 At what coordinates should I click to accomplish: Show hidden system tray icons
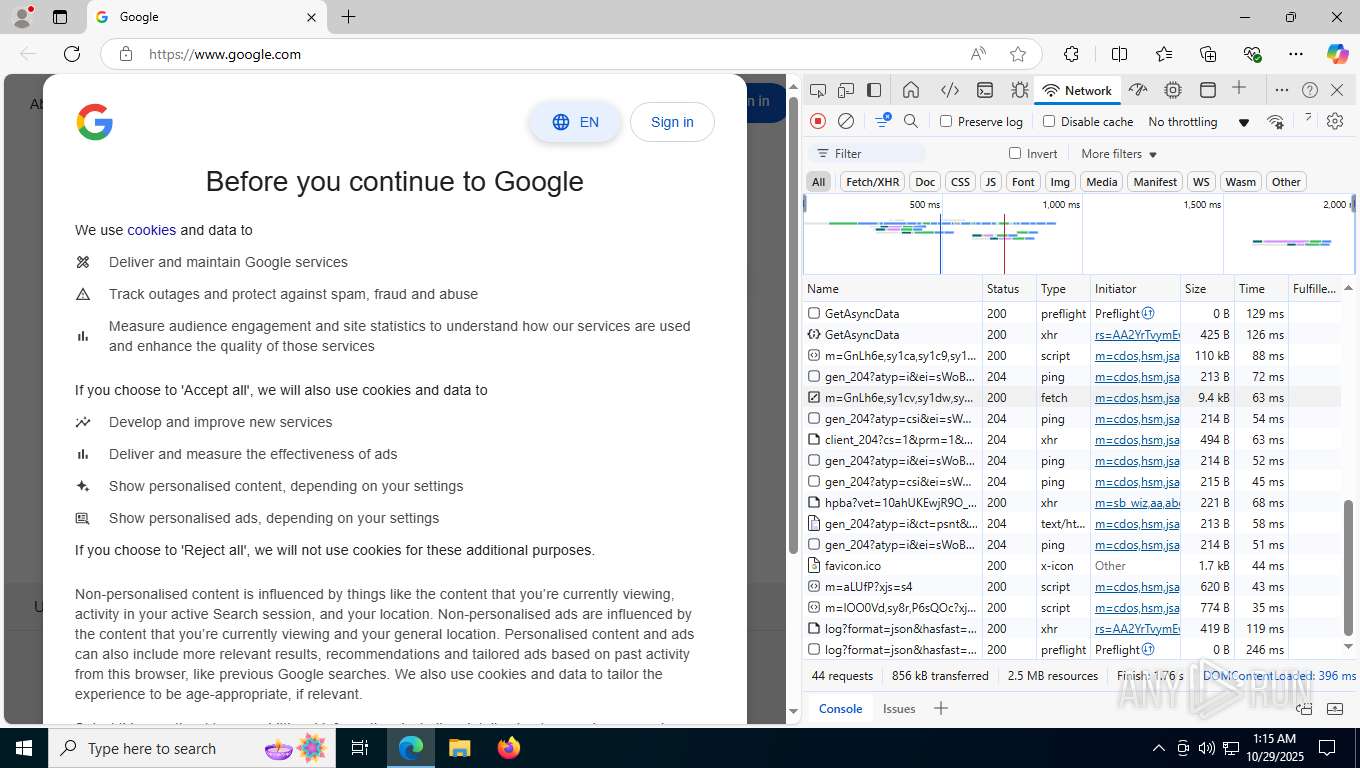pyautogui.click(x=1159, y=748)
